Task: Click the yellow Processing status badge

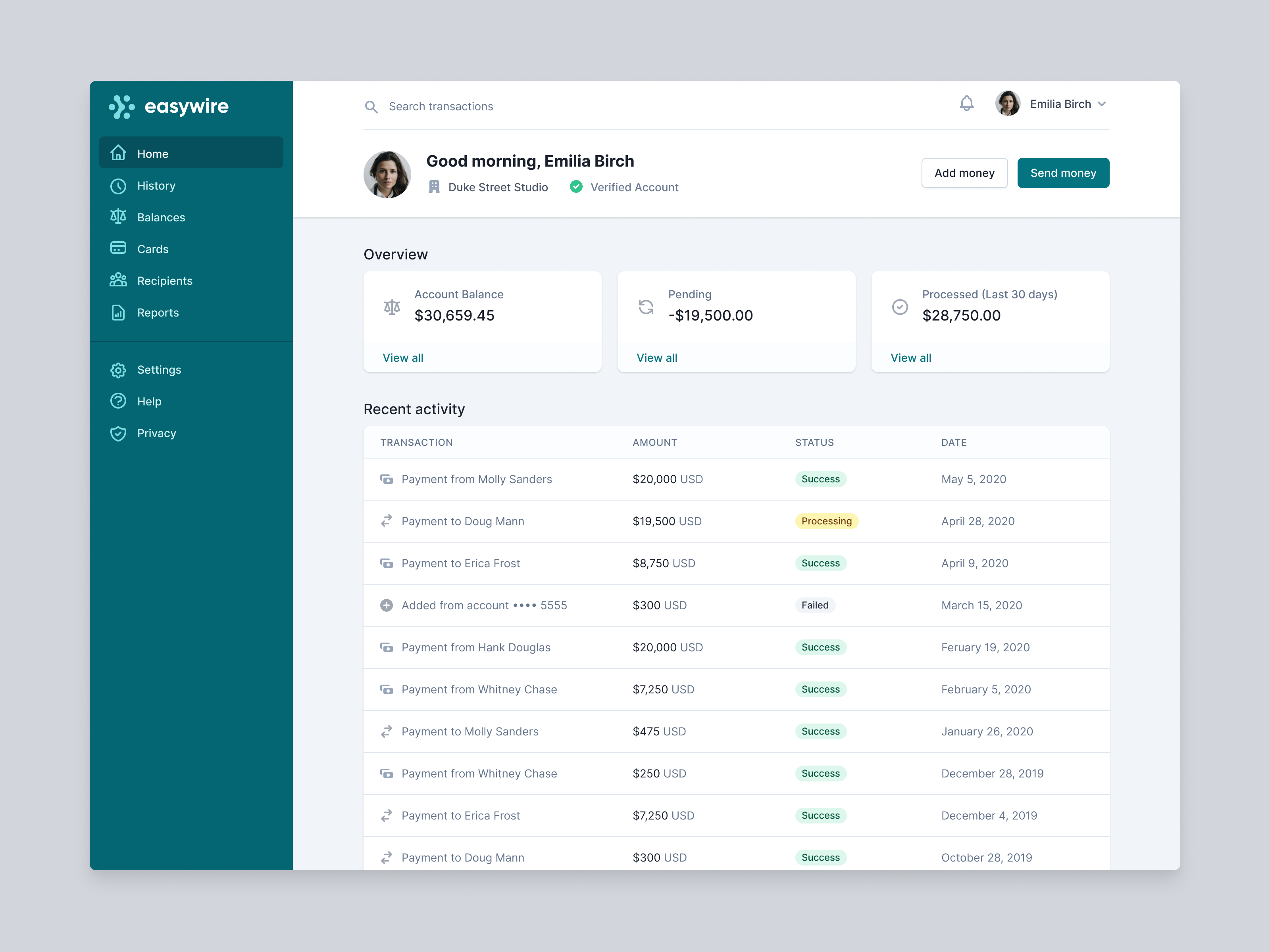Action: coord(826,521)
